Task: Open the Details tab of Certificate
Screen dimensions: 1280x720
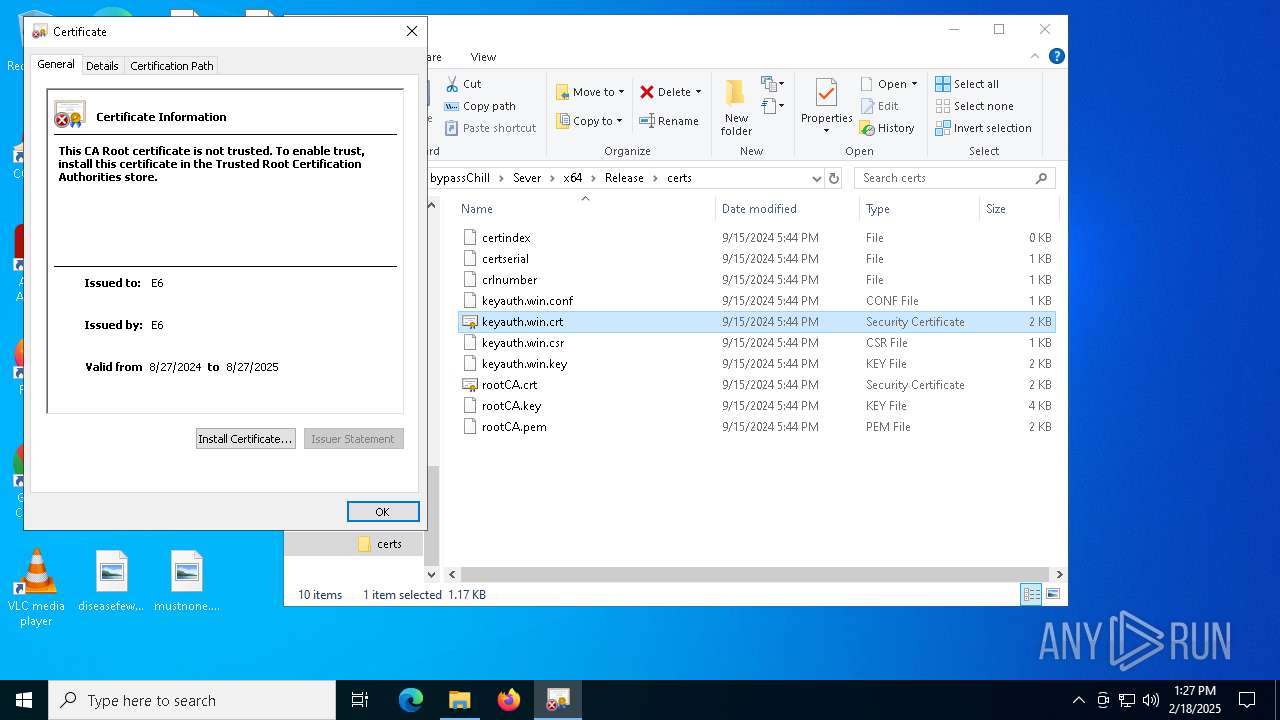Action: [x=102, y=66]
